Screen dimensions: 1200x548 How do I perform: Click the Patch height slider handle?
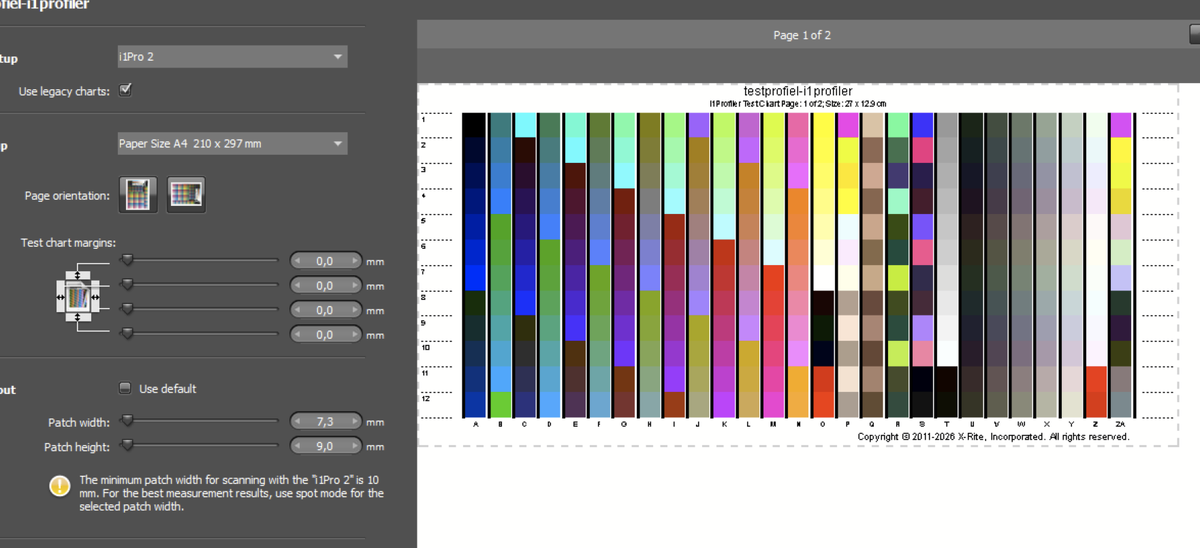pyautogui.click(x=127, y=445)
